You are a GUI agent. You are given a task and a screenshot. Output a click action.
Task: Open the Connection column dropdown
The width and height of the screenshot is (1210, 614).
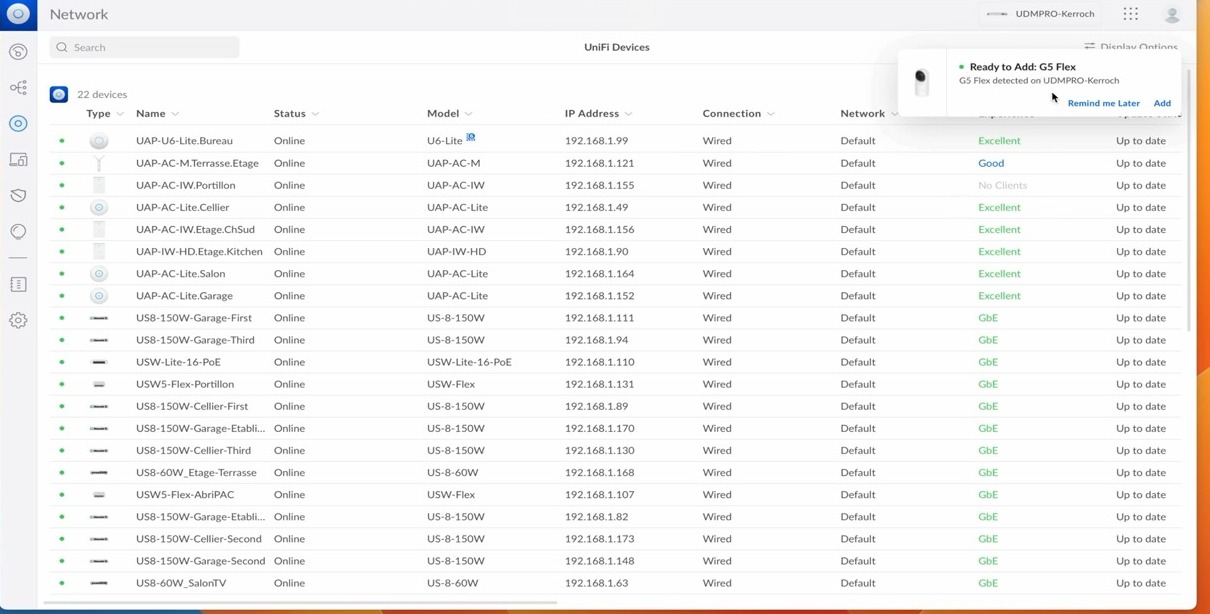[770, 114]
